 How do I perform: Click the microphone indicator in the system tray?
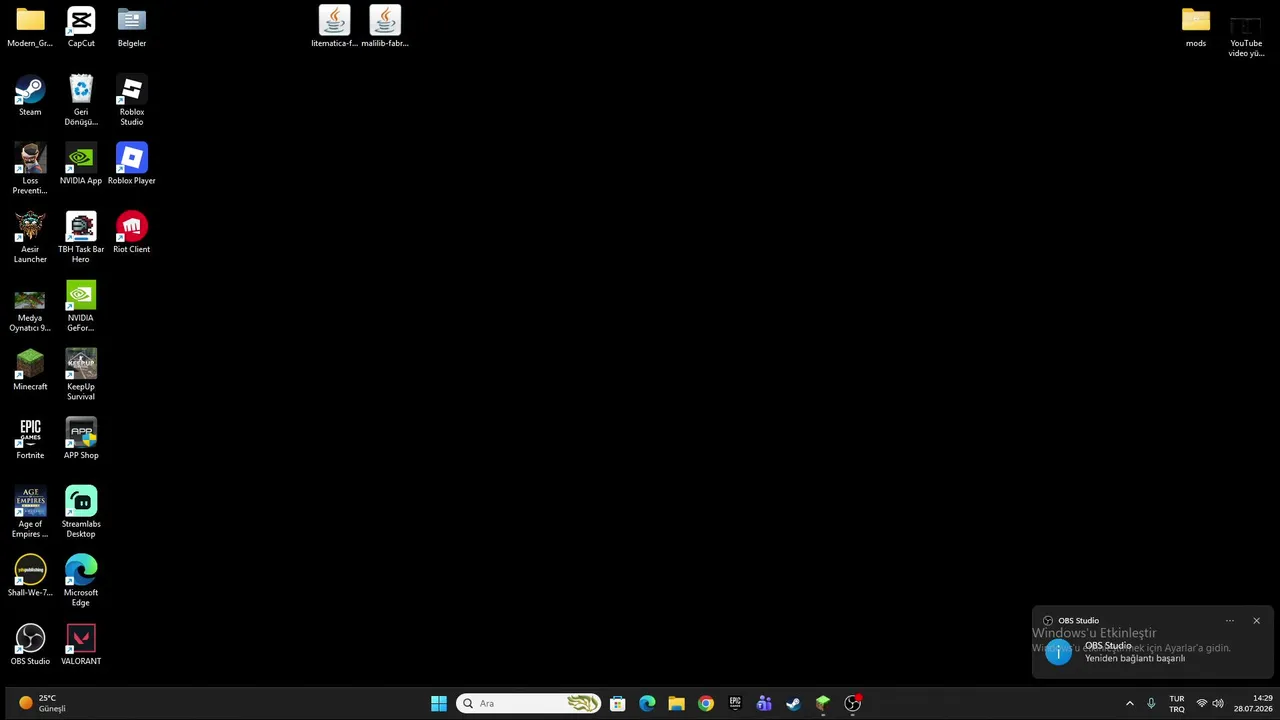coord(1151,703)
